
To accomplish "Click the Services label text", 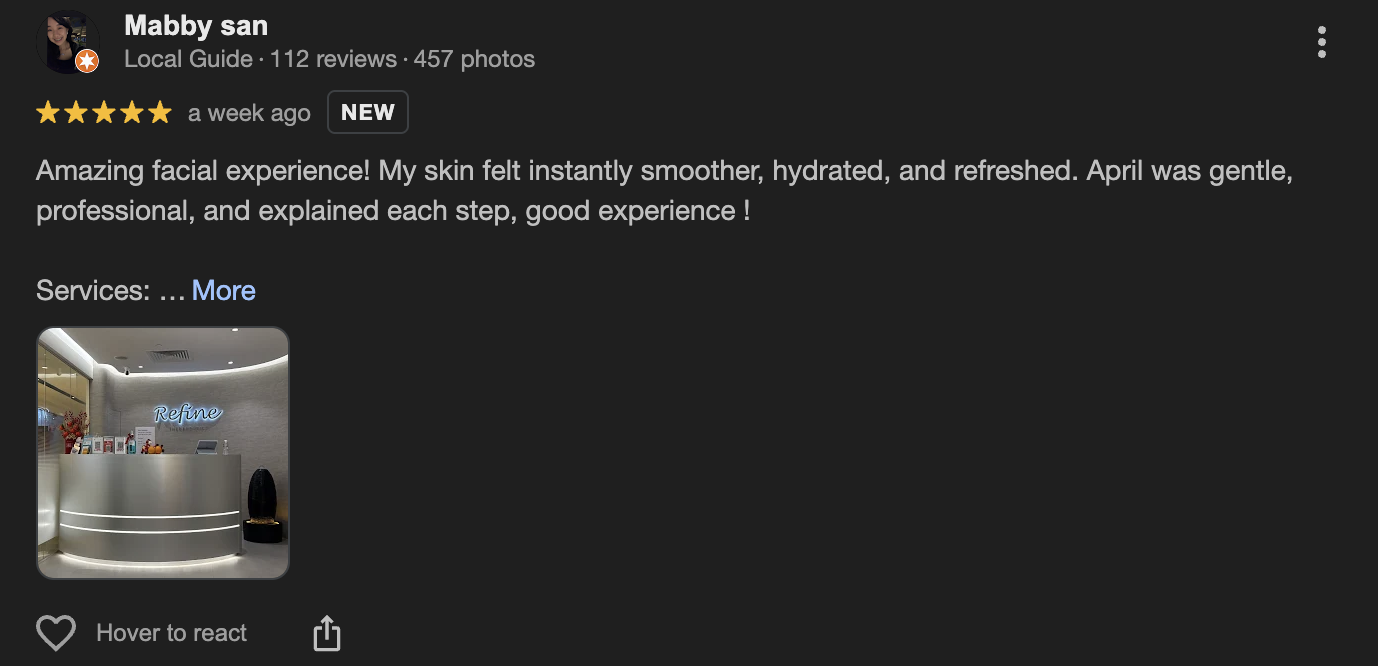I will (93, 291).
